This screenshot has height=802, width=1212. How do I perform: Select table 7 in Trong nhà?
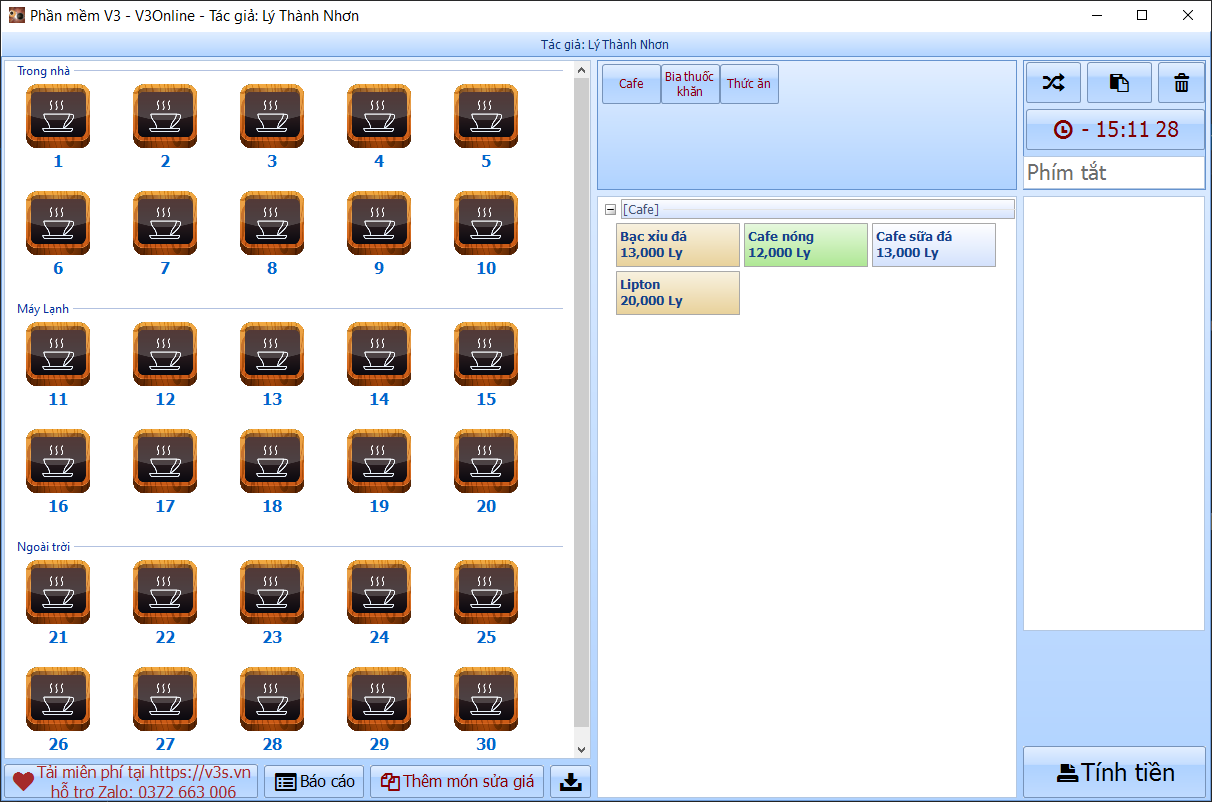pyautogui.click(x=164, y=224)
